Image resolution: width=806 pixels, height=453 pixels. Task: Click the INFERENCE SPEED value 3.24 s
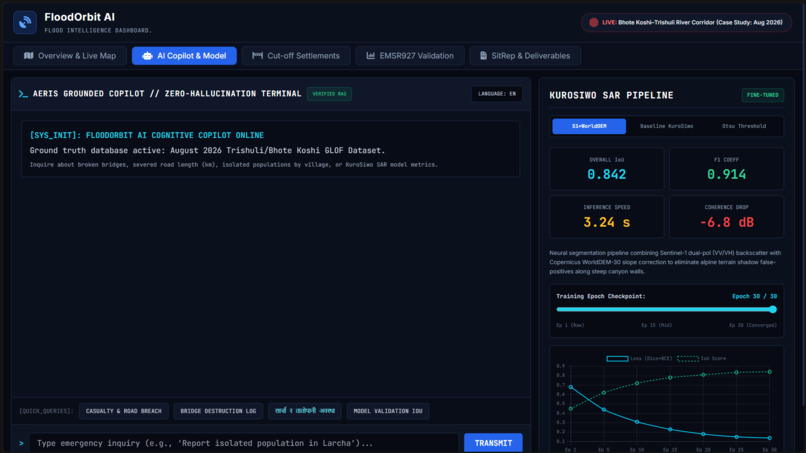pyautogui.click(x=607, y=222)
